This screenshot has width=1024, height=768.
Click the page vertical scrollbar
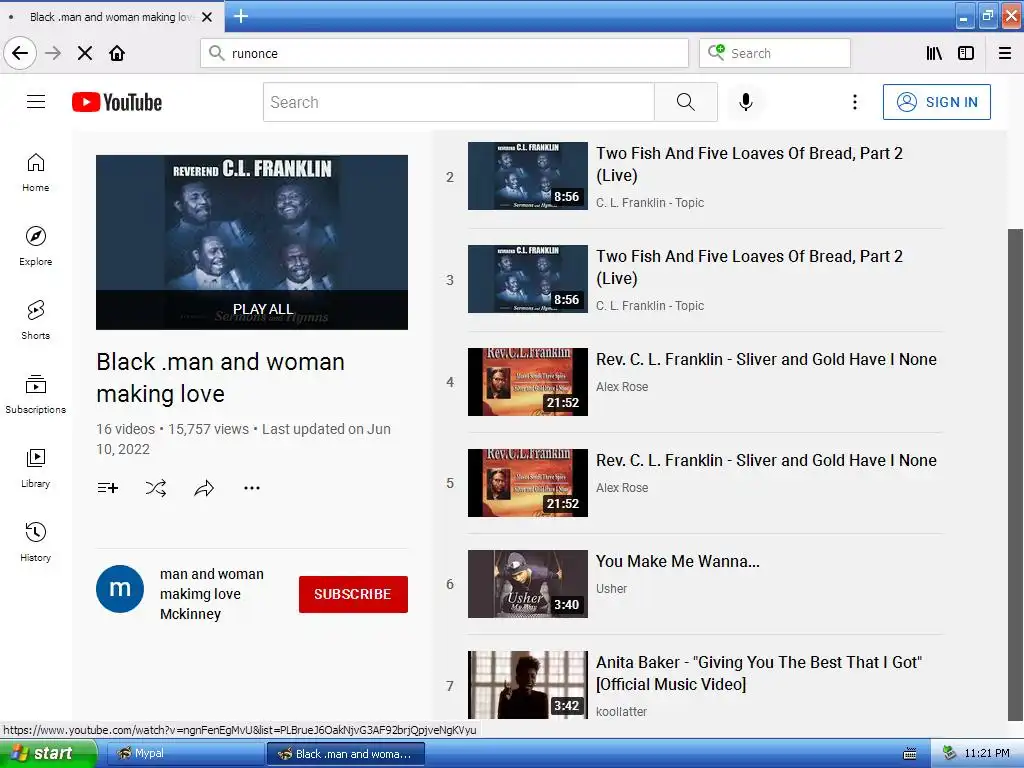(x=1016, y=474)
